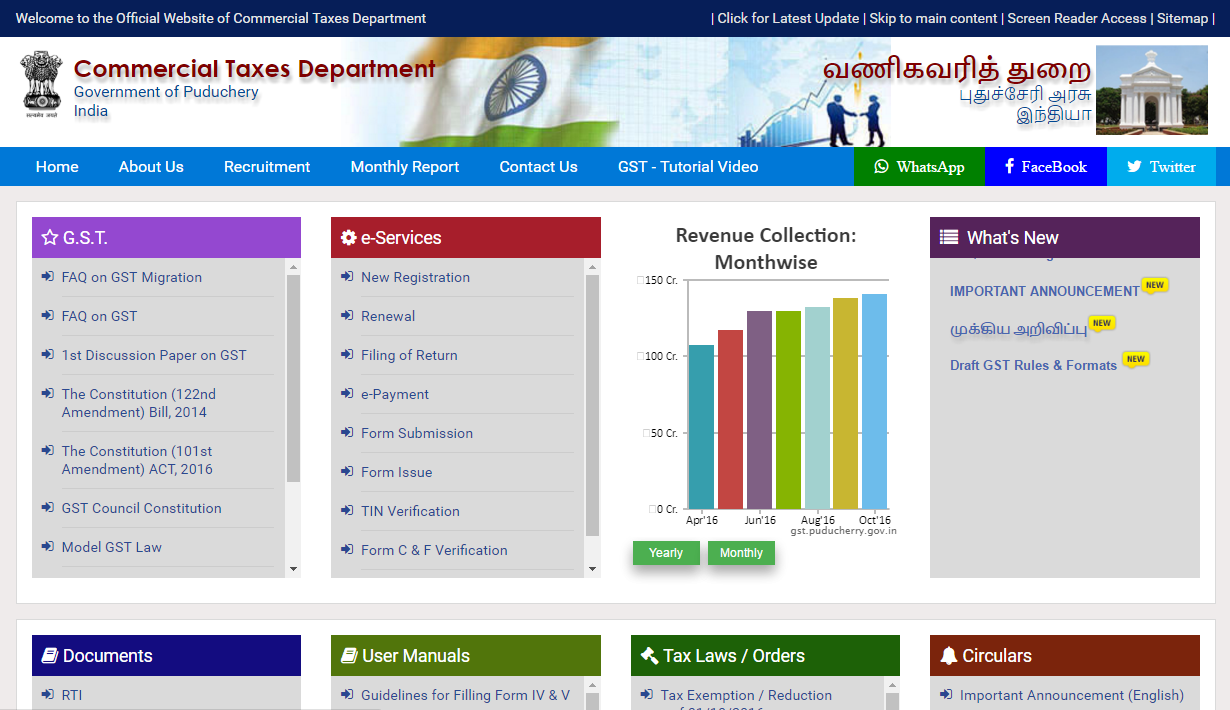Screen dimensions: 1230x710
Task: Click the Oct'16 blue bar in chart
Action: (874, 400)
